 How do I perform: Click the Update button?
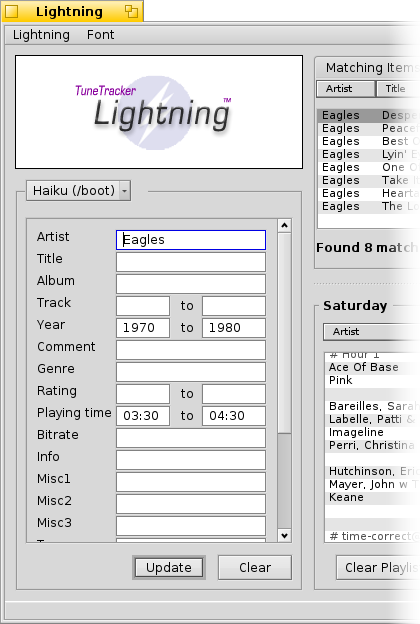[x=169, y=567]
